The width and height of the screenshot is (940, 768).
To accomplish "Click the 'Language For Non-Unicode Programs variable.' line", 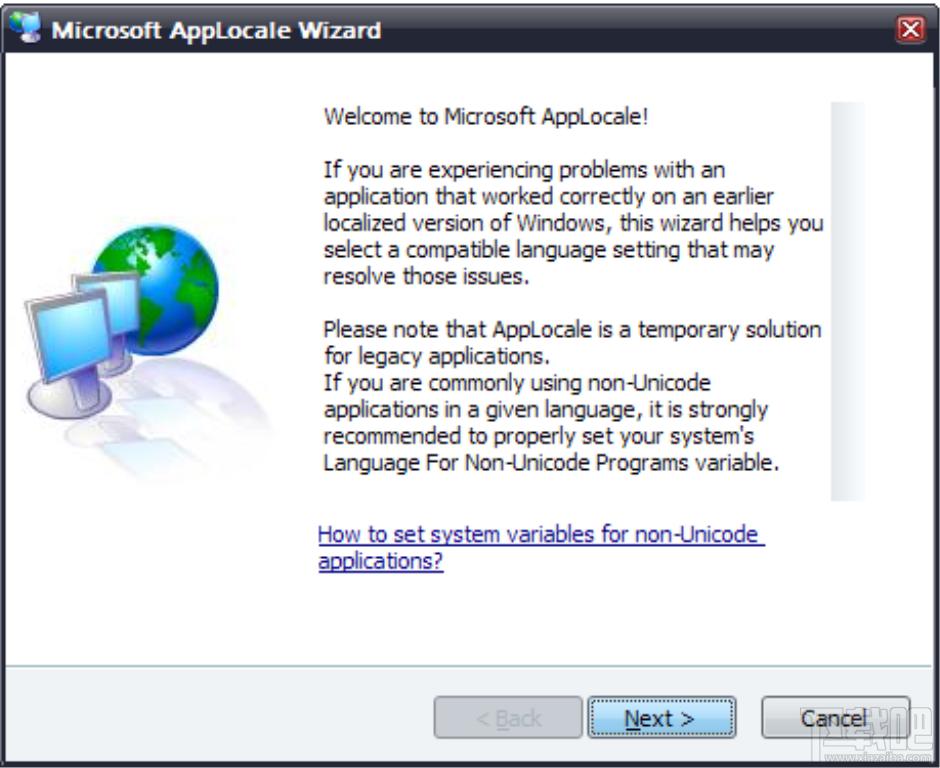I will tap(551, 463).
